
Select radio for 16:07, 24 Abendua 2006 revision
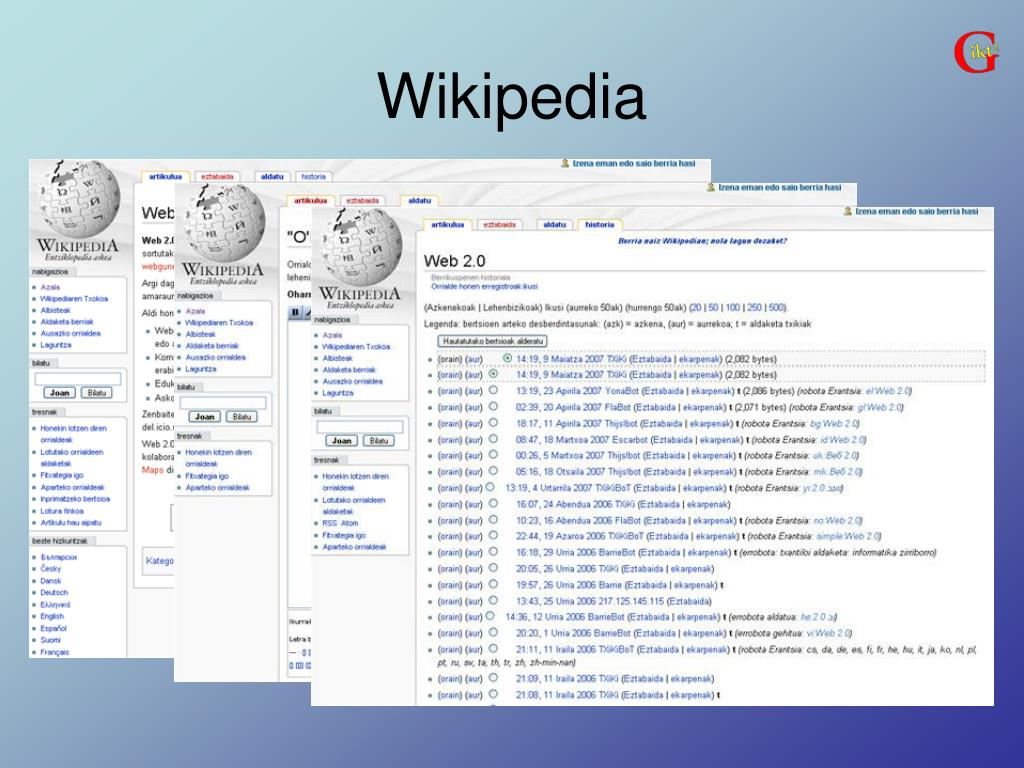click(493, 504)
